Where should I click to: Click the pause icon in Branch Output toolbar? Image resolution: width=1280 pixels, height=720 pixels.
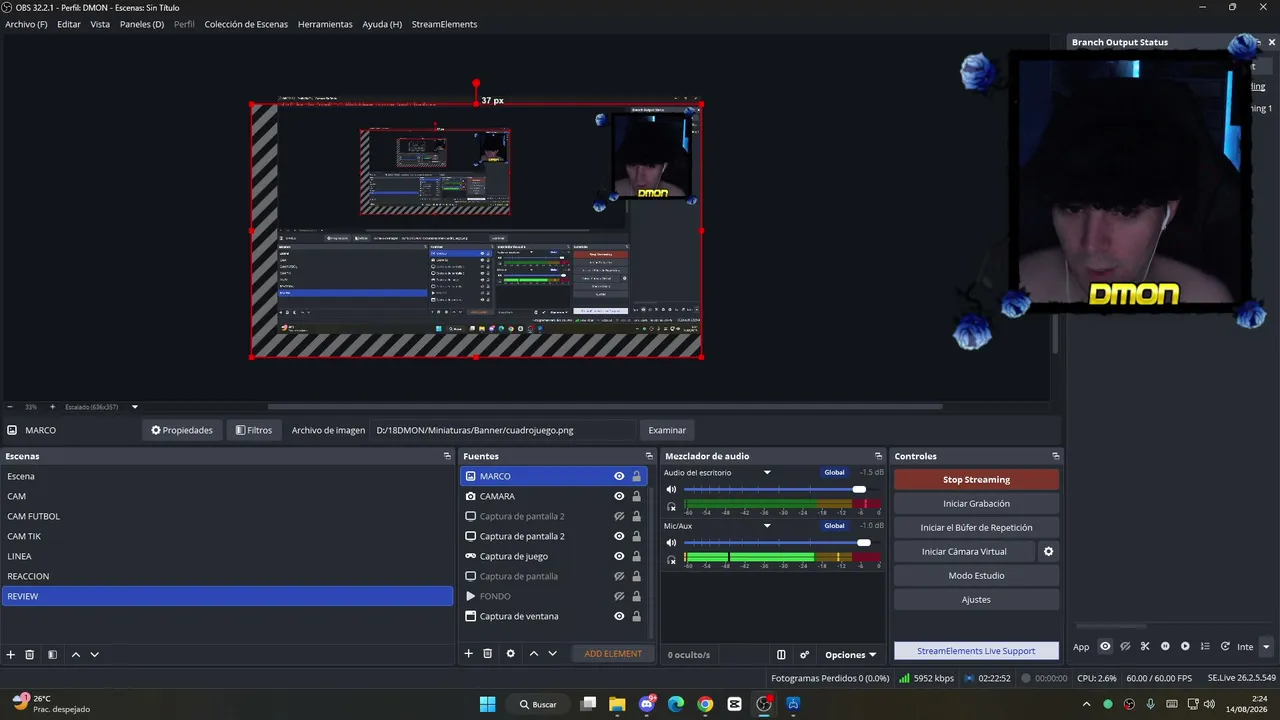click(1165, 646)
